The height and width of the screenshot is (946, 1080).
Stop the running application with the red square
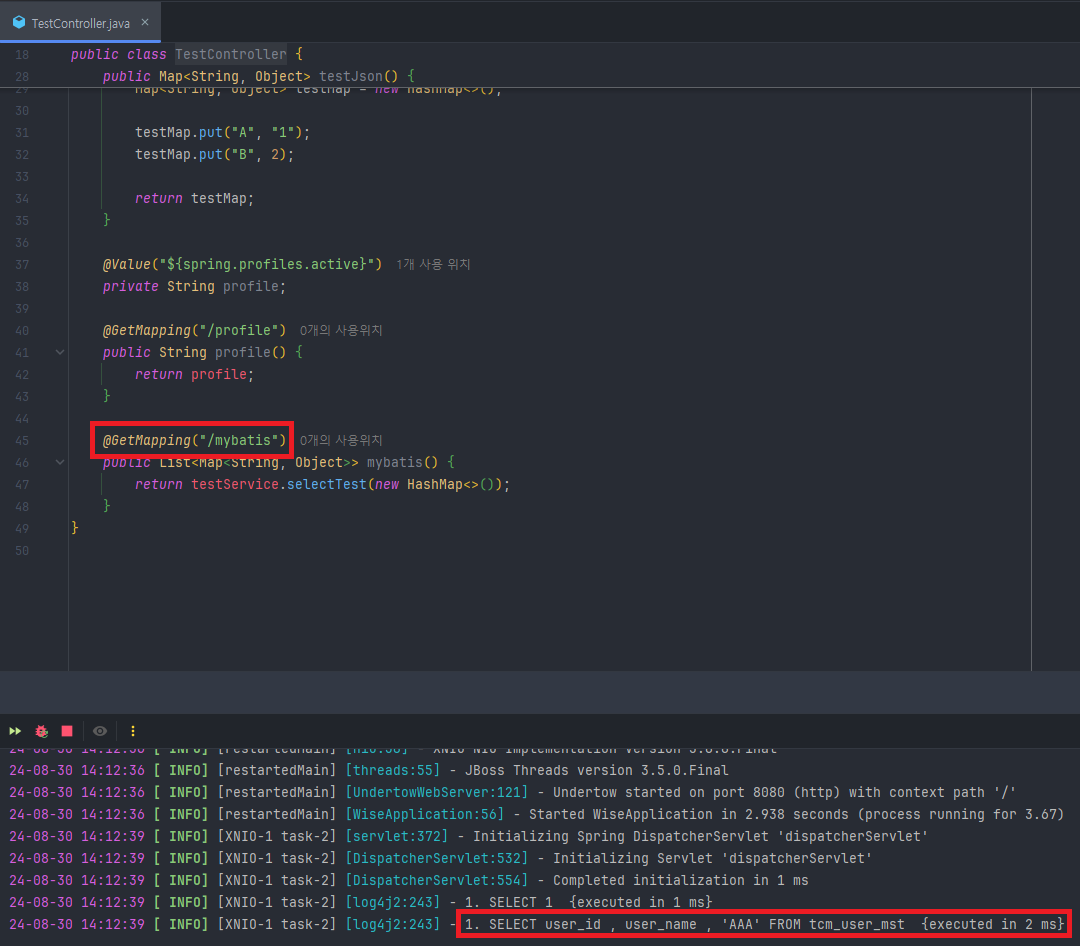(x=67, y=731)
